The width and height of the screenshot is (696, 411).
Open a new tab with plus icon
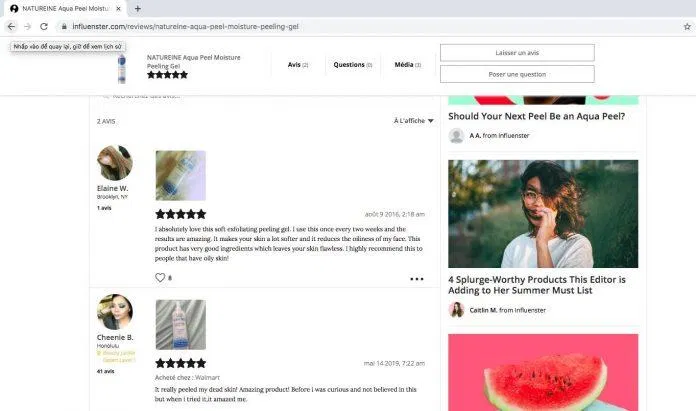point(138,8)
